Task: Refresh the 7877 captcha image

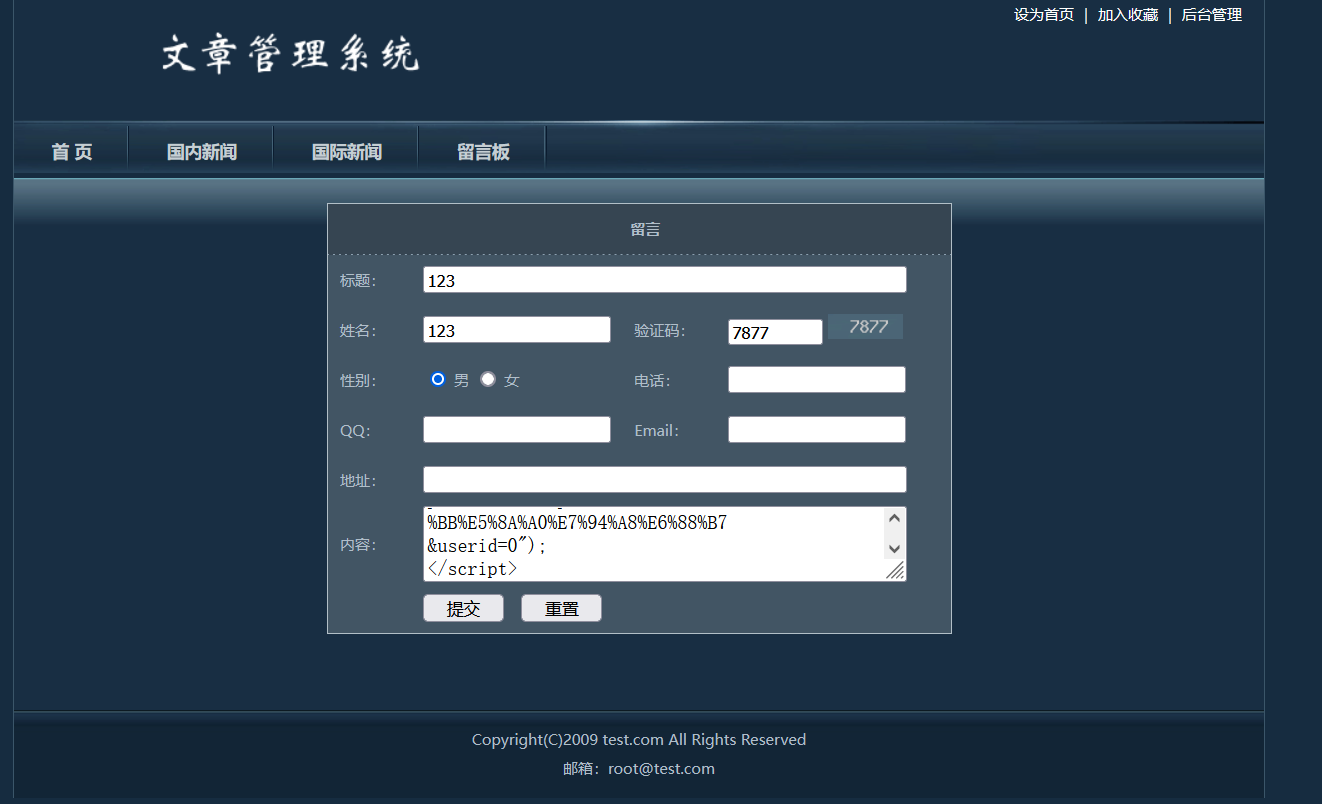Action: tap(865, 326)
